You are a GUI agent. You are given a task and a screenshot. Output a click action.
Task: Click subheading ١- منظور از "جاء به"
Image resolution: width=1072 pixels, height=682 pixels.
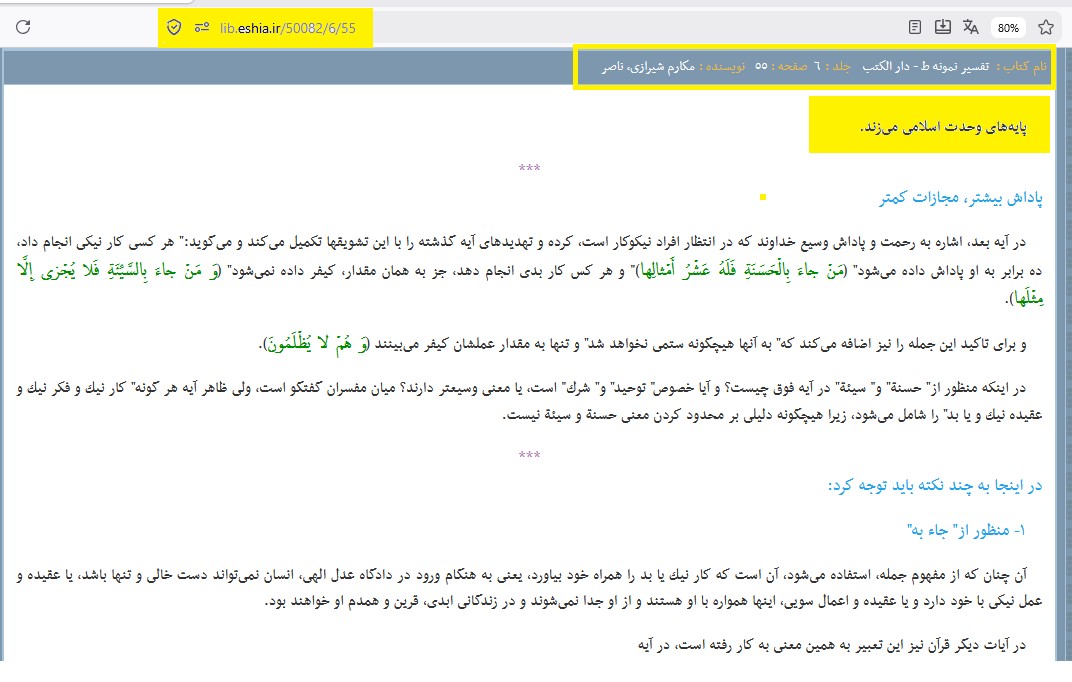click(966, 530)
